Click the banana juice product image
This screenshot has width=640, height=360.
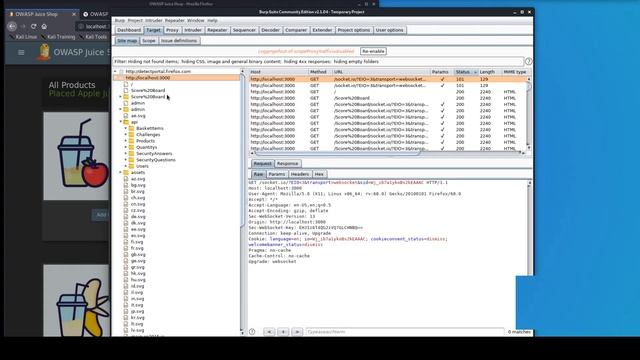[x=77, y=300]
